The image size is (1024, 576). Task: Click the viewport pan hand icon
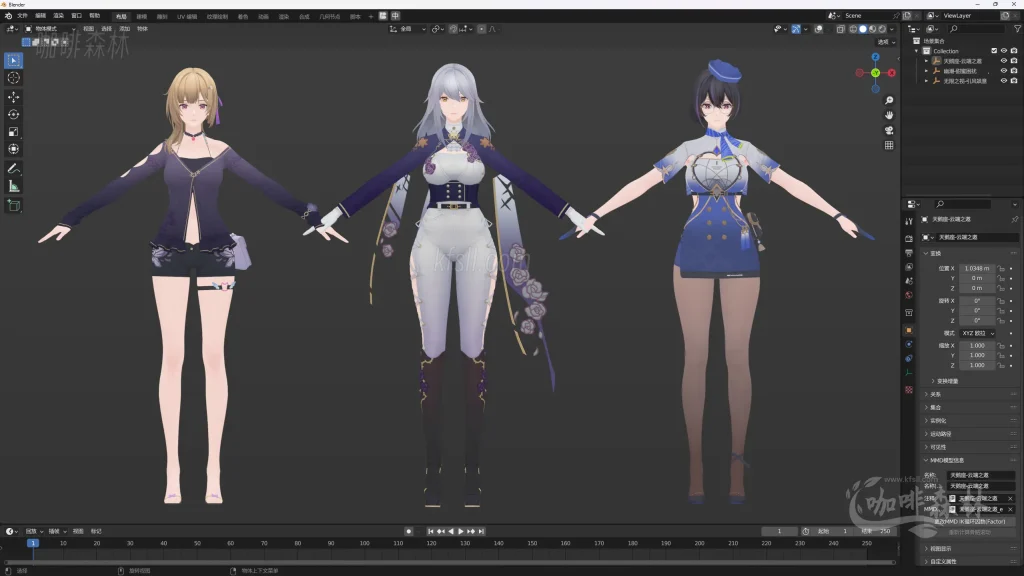pos(889,116)
